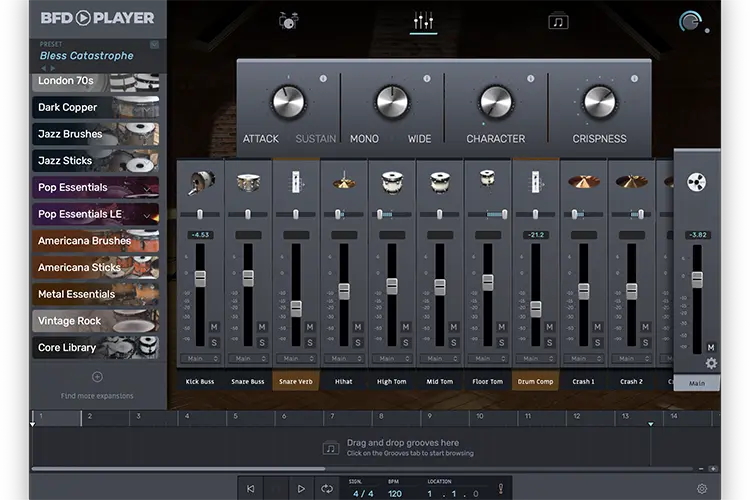Mute the Floor Tom channel
This screenshot has width=750, height=500.
(501, 327)
